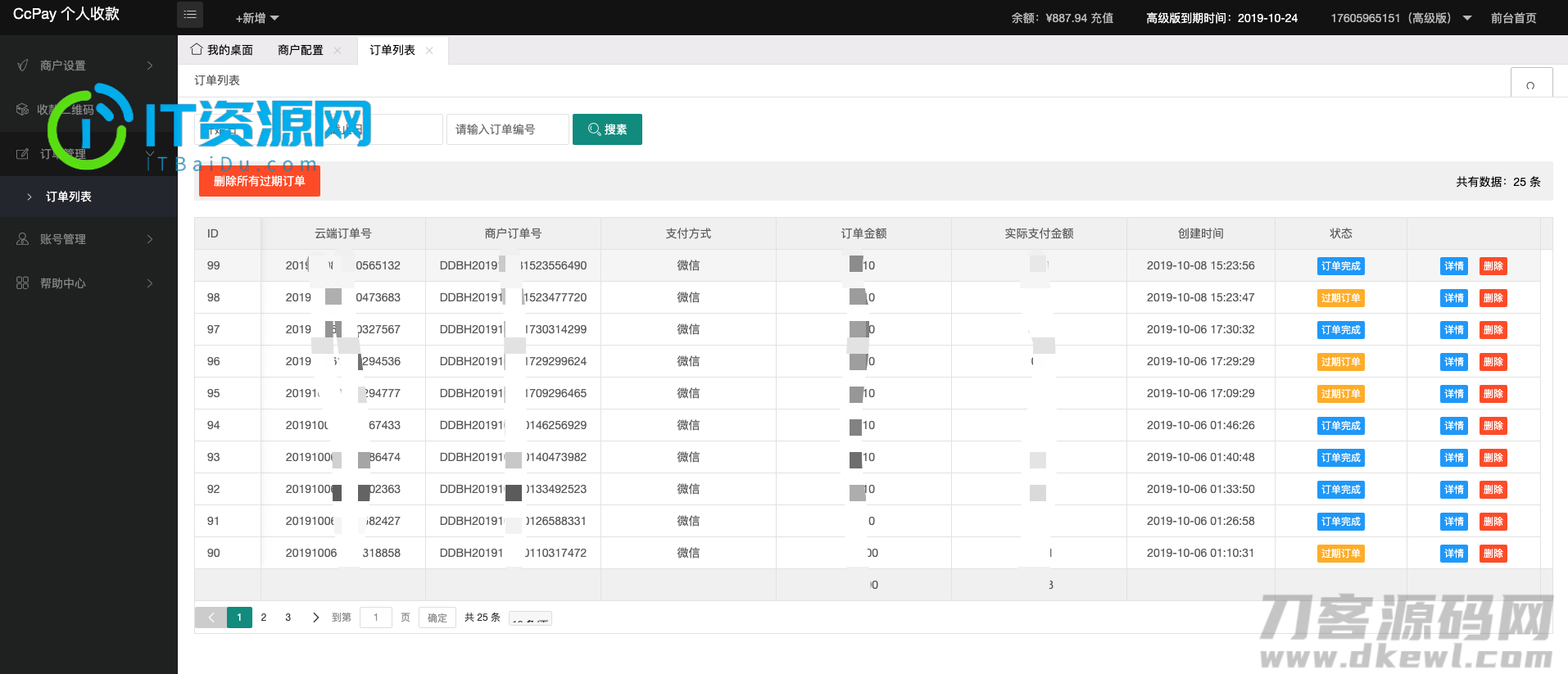The image size is (1568, 674).
Task: Click merchant order DDBH2019 ending 1523556490
Action: [x=513, y=265]
